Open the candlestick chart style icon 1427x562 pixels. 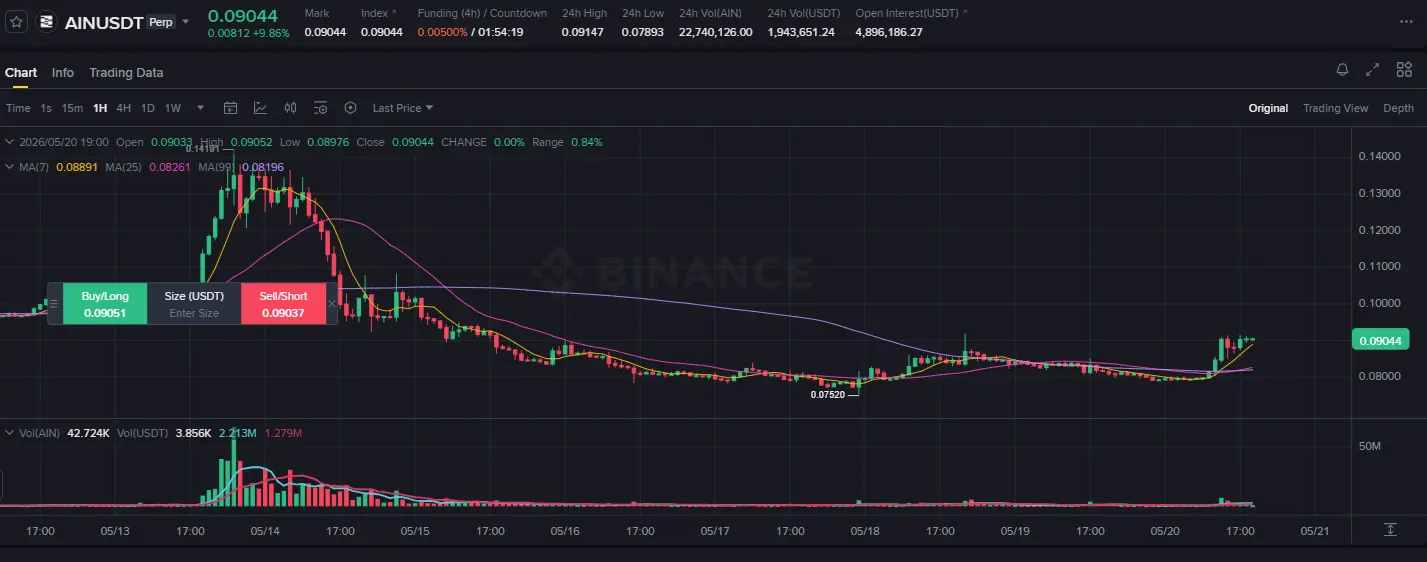click(x=291, y=108)
